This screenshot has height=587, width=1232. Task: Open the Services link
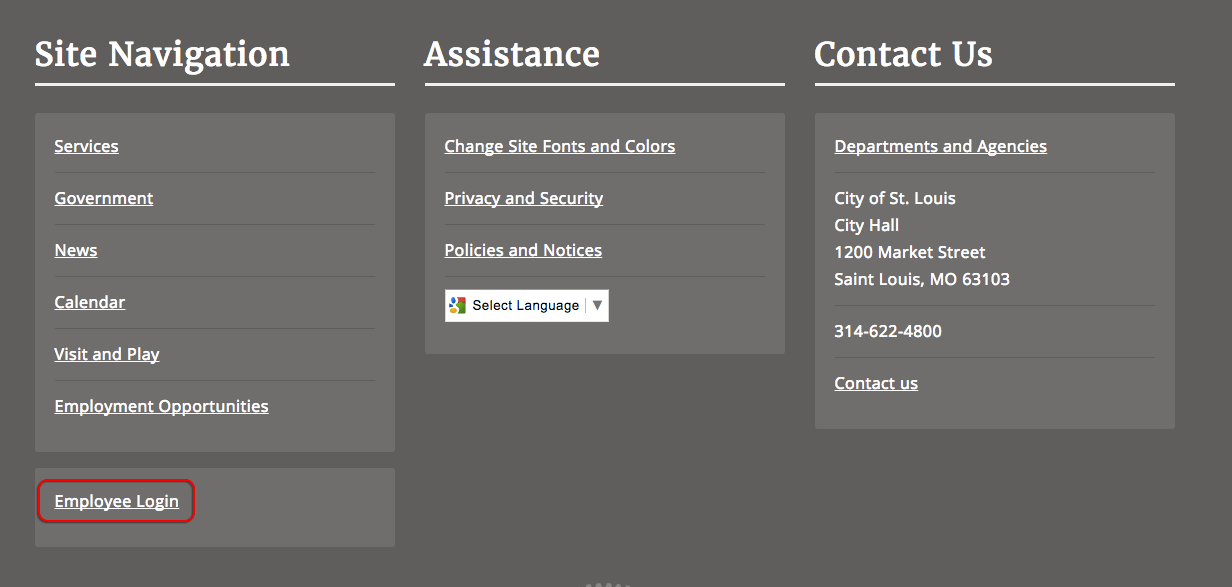pos(86,146)
